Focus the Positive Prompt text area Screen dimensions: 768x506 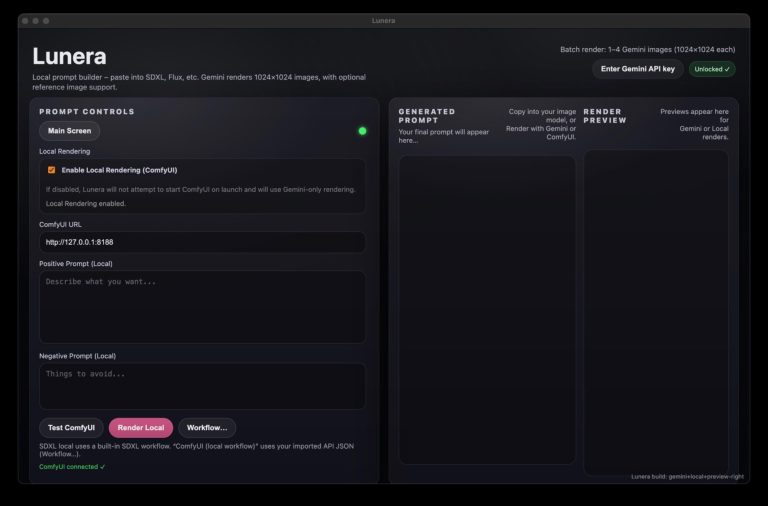(202, 306)
